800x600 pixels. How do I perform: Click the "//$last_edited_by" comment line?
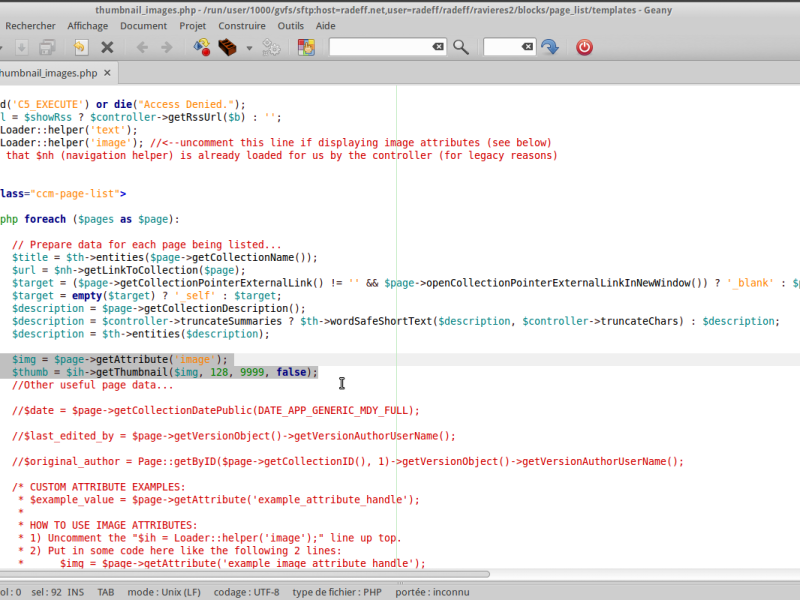(234, 436)
